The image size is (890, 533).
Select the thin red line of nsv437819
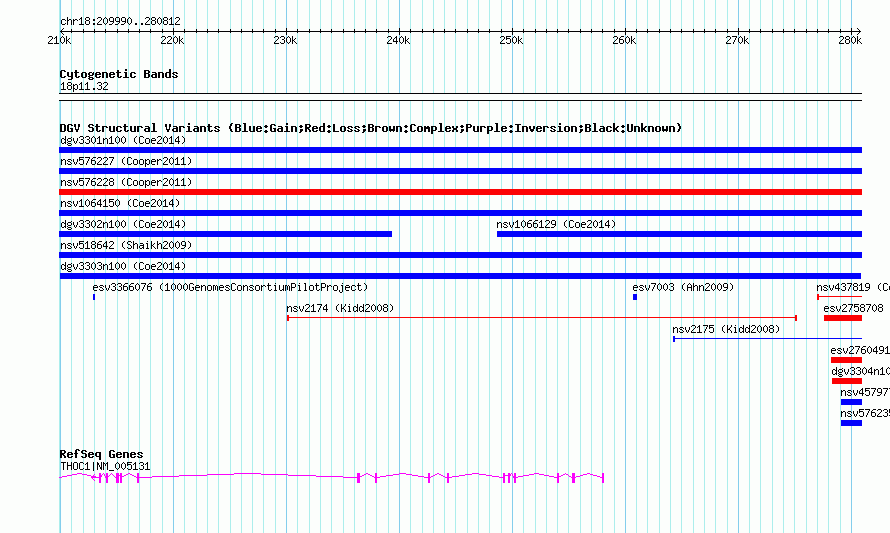coord(839,297)
